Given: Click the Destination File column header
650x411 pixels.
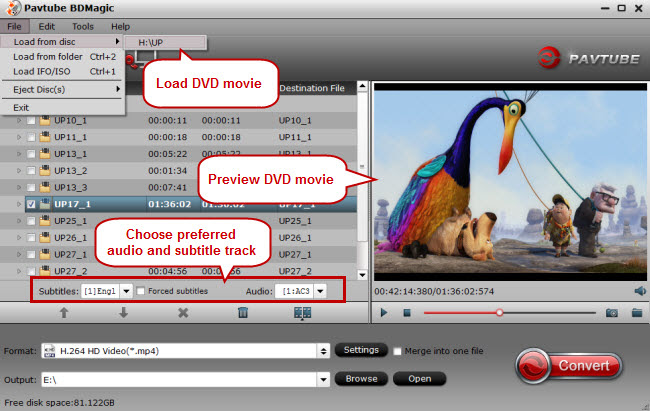Looking at the screenshot, I should coord(312,88).
